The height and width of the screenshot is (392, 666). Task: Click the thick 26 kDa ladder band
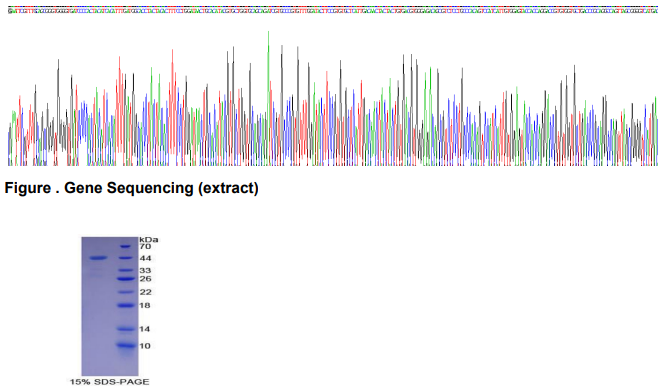click(x=126, y=279)
